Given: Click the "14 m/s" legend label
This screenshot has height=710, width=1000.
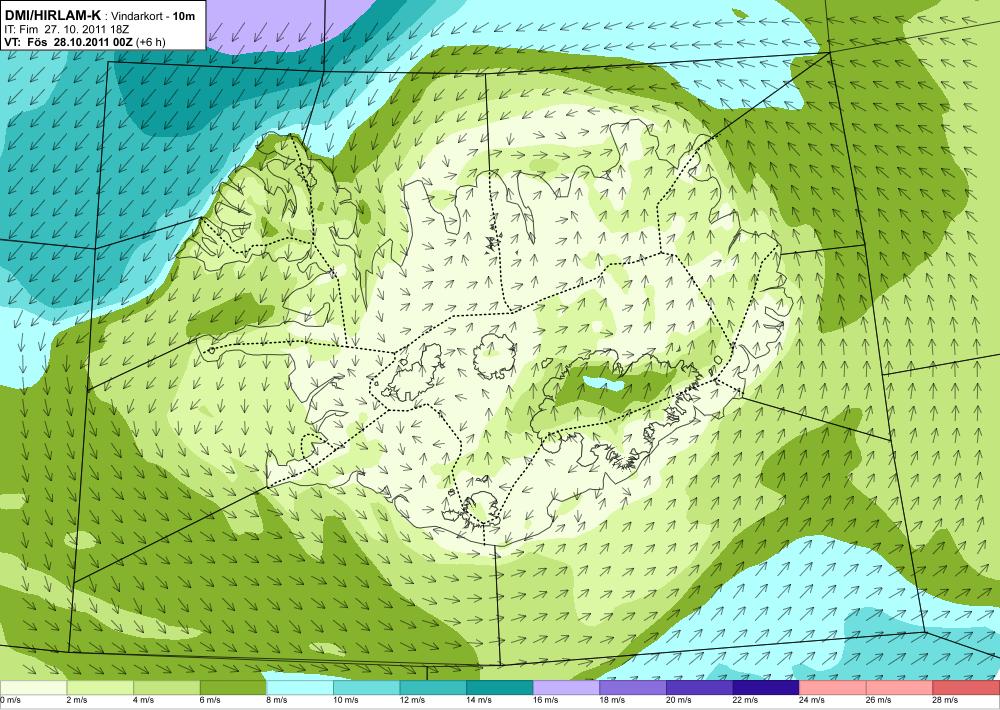Looking at the screenshot, I should tap(479, 700).
